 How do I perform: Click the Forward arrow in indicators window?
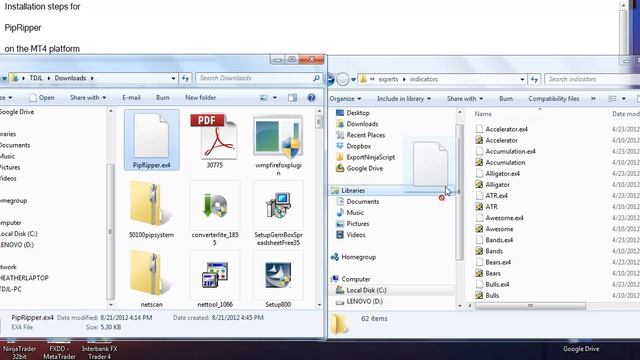click(x=343, y=79)
